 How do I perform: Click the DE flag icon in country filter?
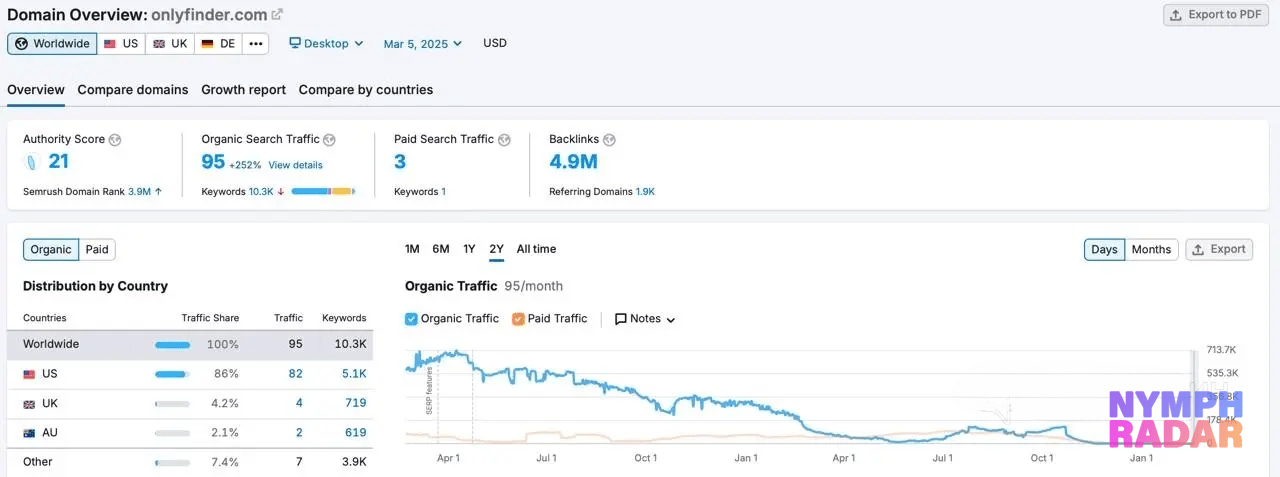tap(207, 44)
